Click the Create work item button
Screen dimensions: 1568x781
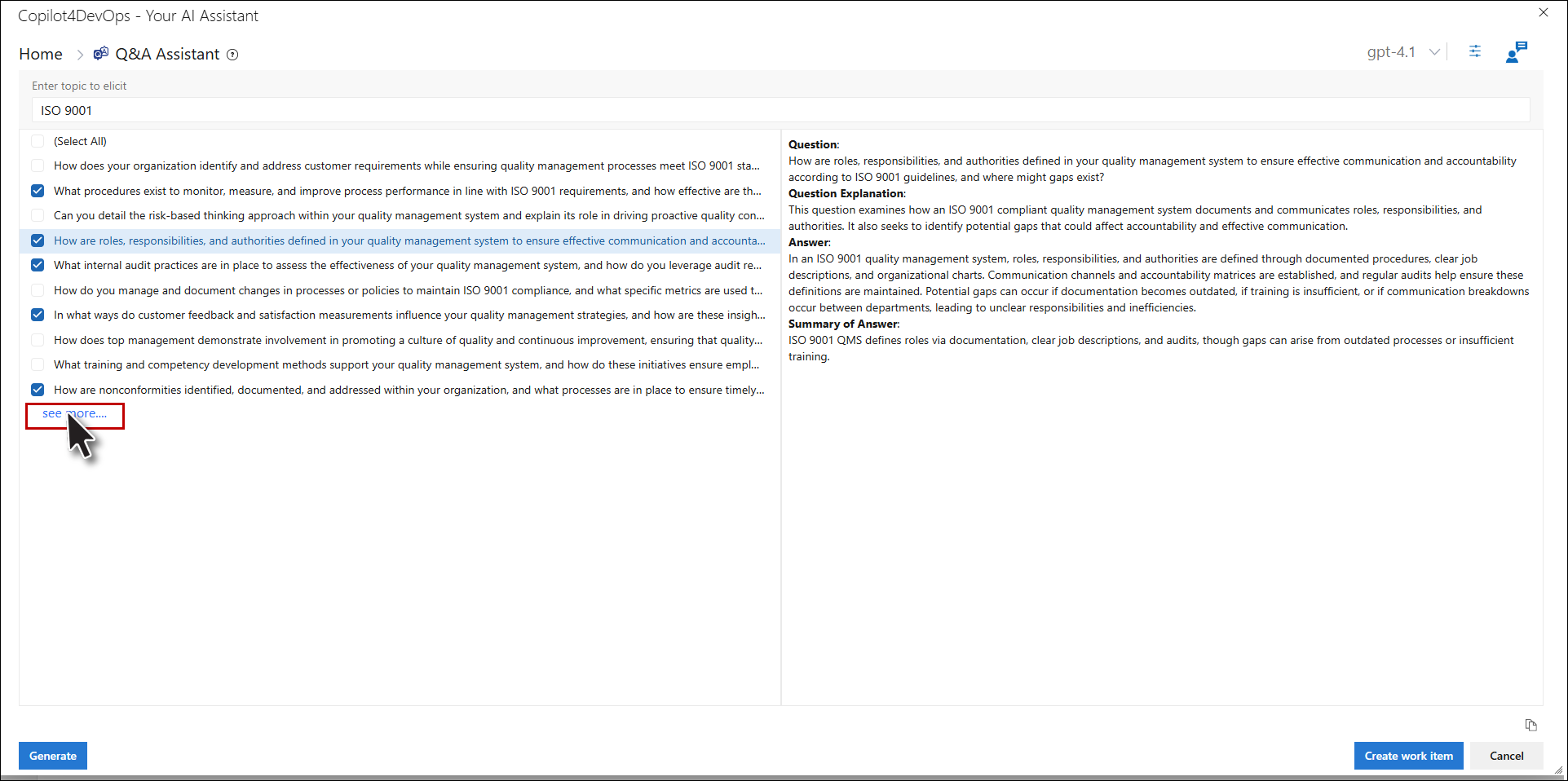tap(1408, 756)
